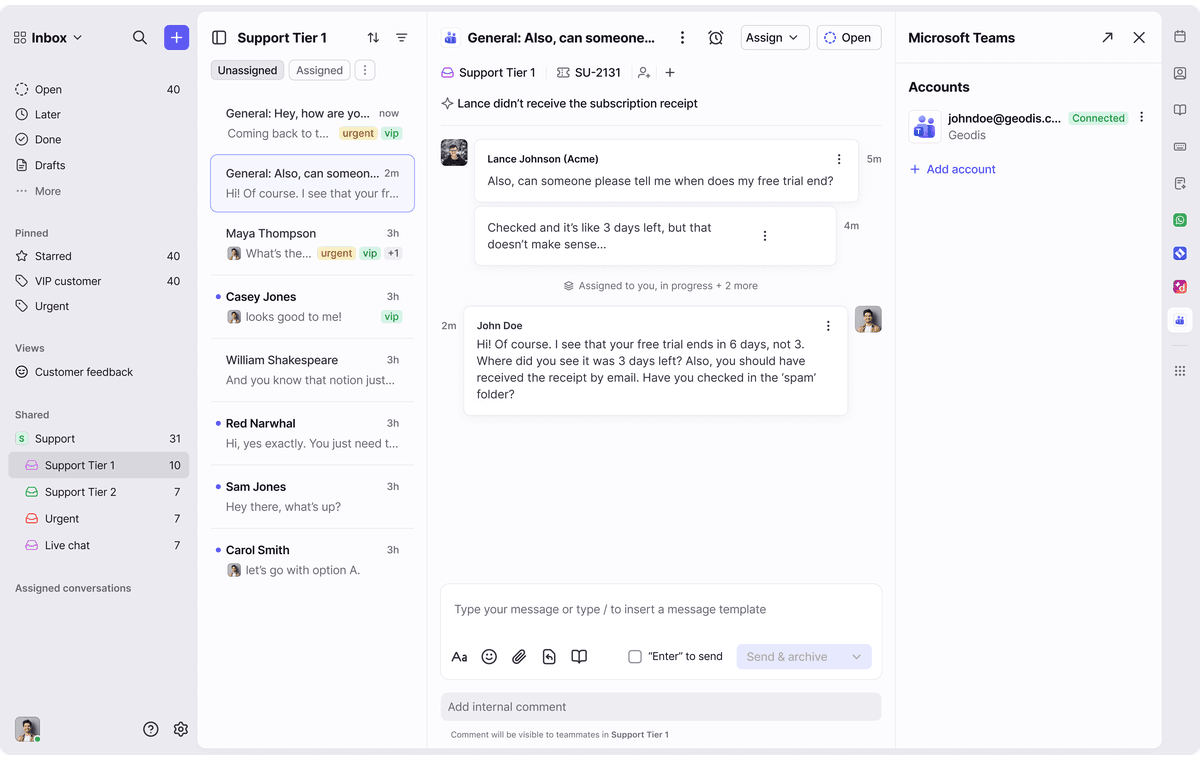Open contact details icon in right rail

(x=1180, y=73)
